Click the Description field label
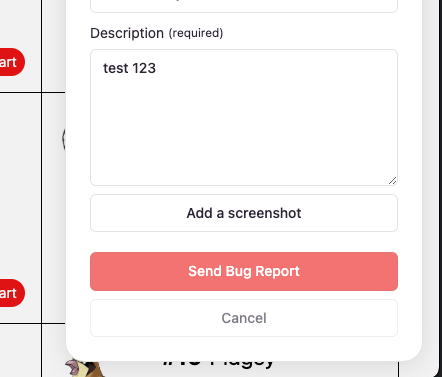This screenshot has width=442, height=377. (127, 33)
